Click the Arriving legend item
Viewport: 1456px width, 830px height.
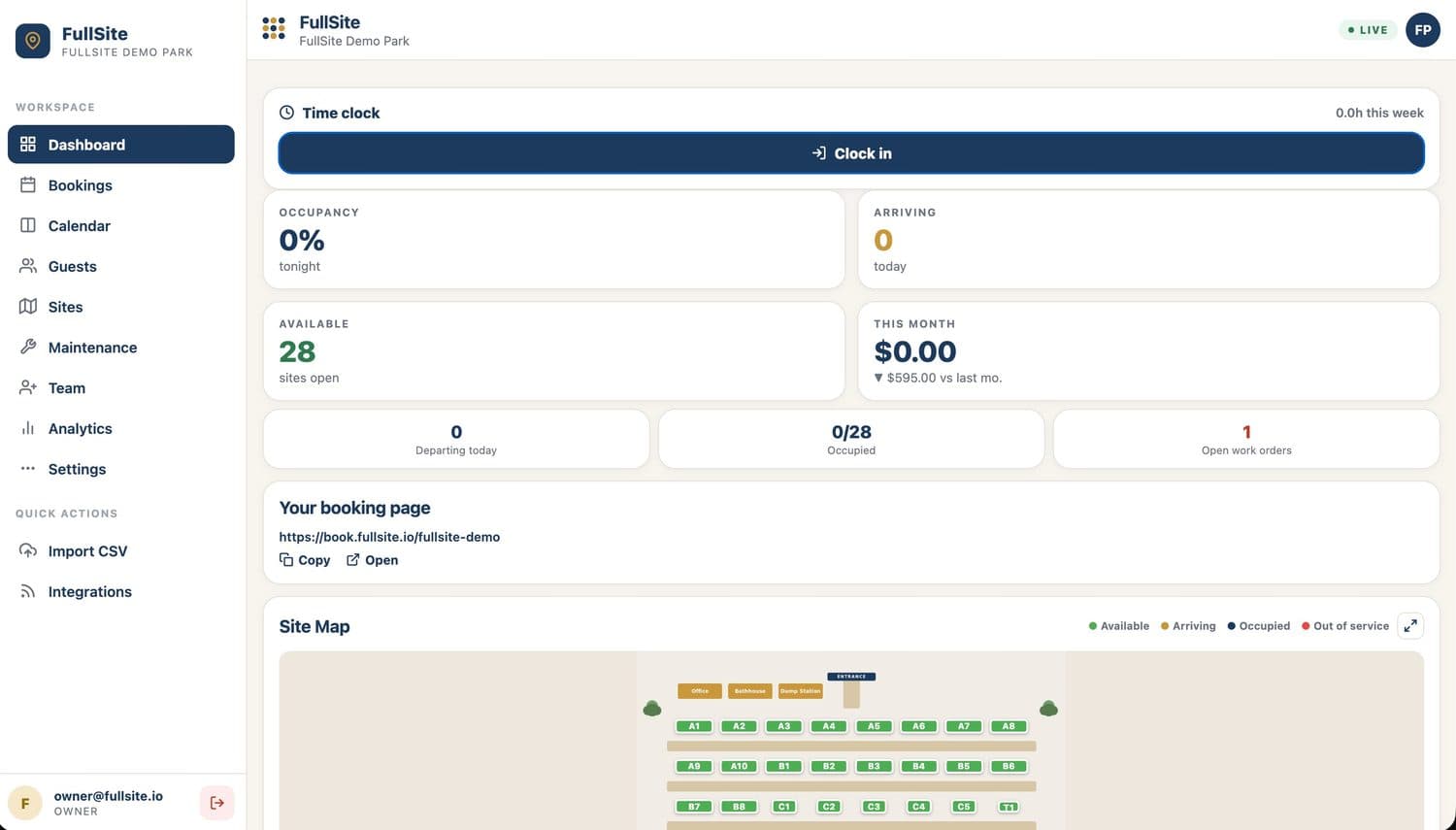pos(1188,626)
